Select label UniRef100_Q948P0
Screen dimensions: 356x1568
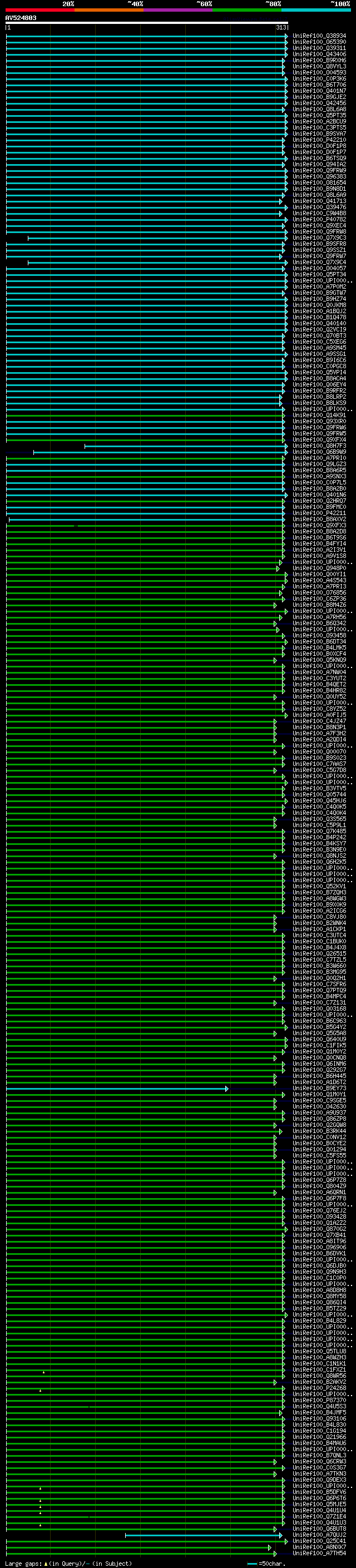click(319, 568)
